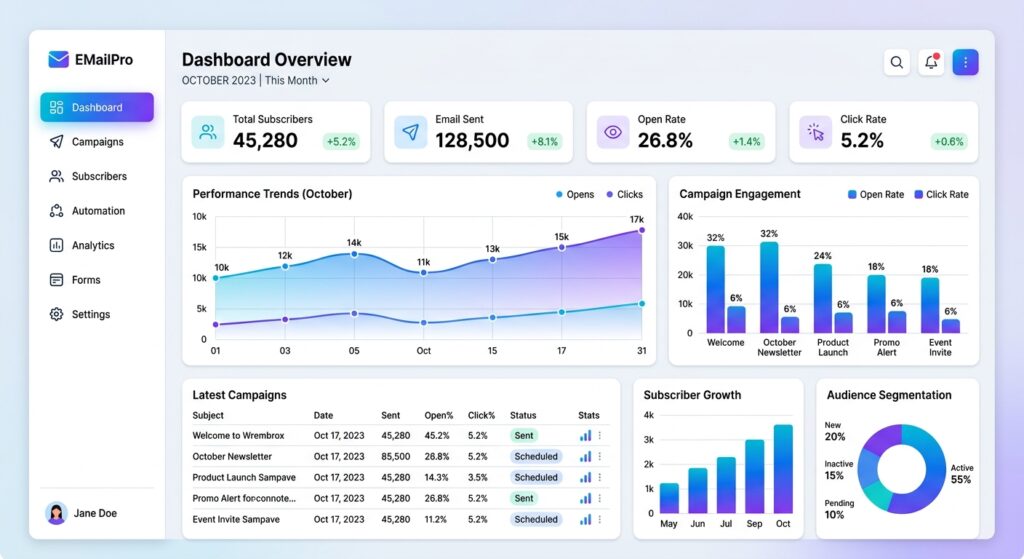The image size is (1024, 559).
Task: Open stats chart for October Newsletter row
Action: tap(585, 456)
